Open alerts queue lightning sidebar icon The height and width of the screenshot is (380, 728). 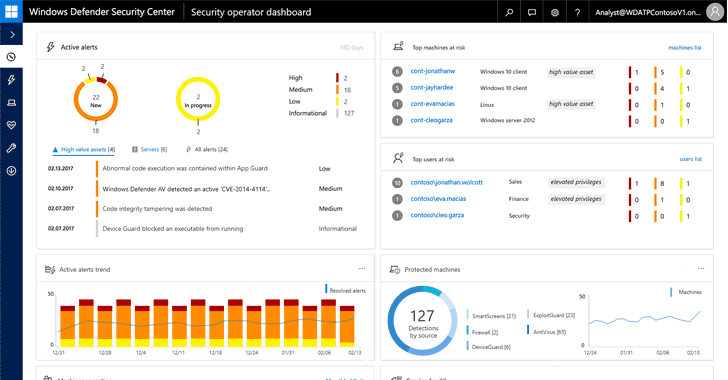pos(12,80)
